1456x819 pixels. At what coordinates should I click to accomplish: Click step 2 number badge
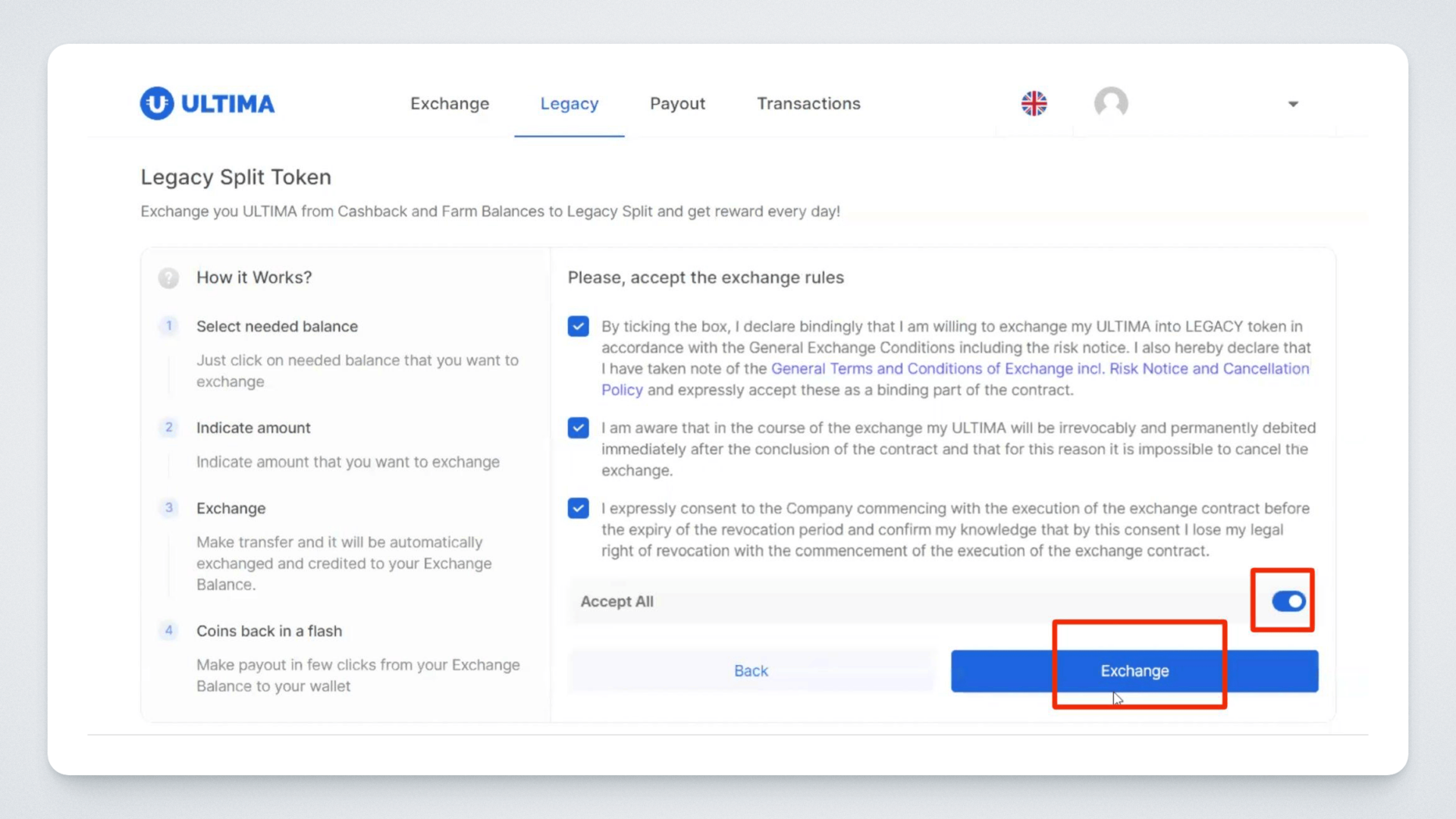[x=168, y=428]
